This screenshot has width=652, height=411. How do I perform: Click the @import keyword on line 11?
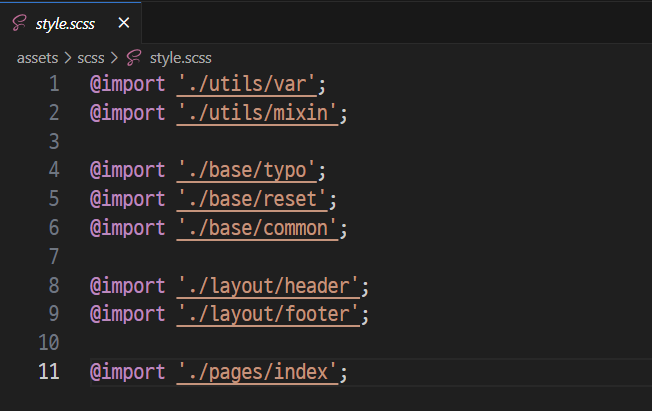(128, 372)
